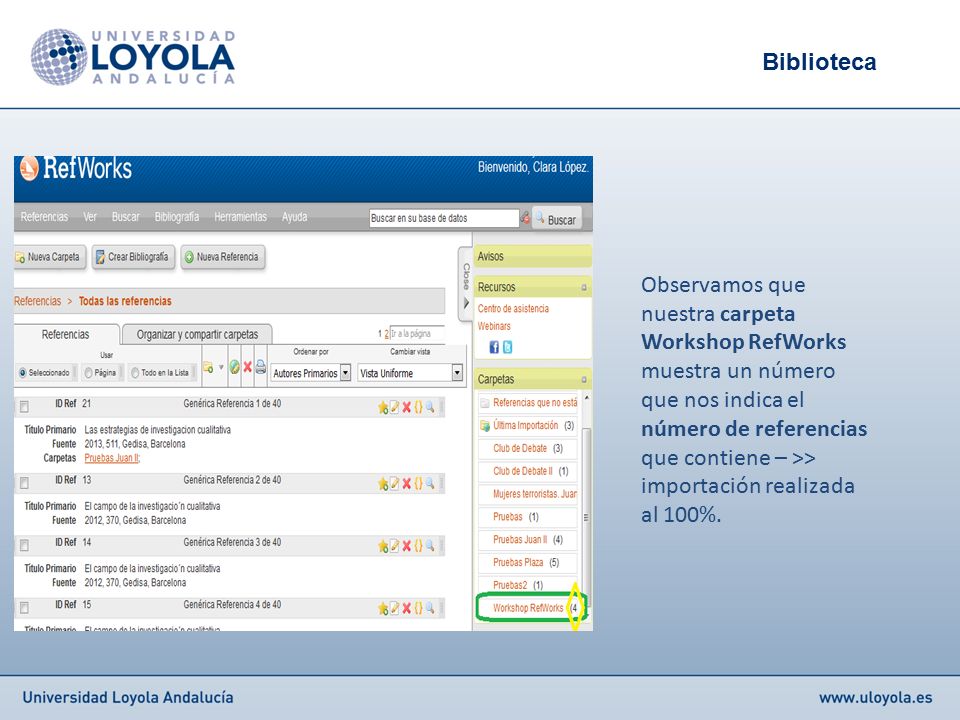Click the toolbar delete red X icon
The width and height of the screenshot is (960, 720).
coord(247,367)
